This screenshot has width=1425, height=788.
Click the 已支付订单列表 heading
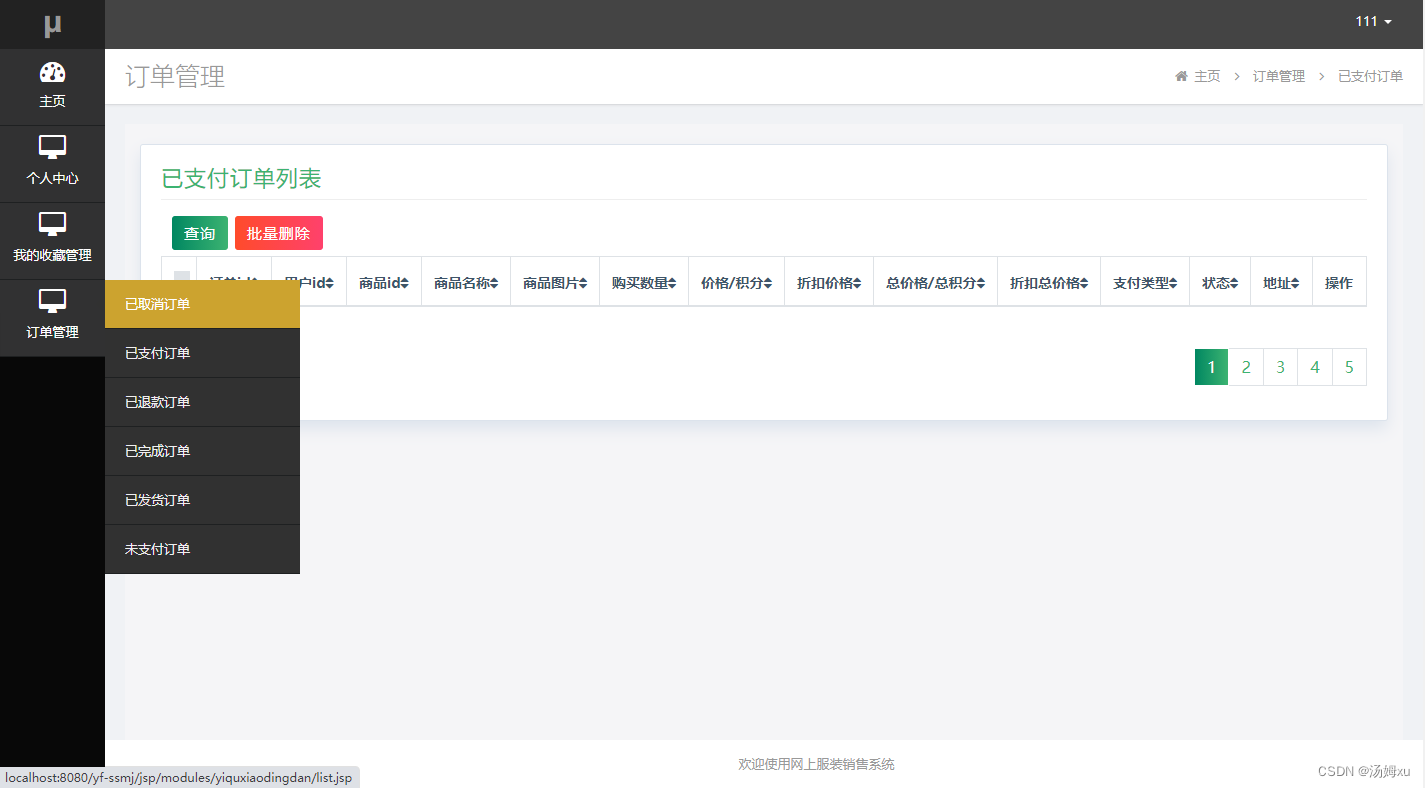pos(241,179)
